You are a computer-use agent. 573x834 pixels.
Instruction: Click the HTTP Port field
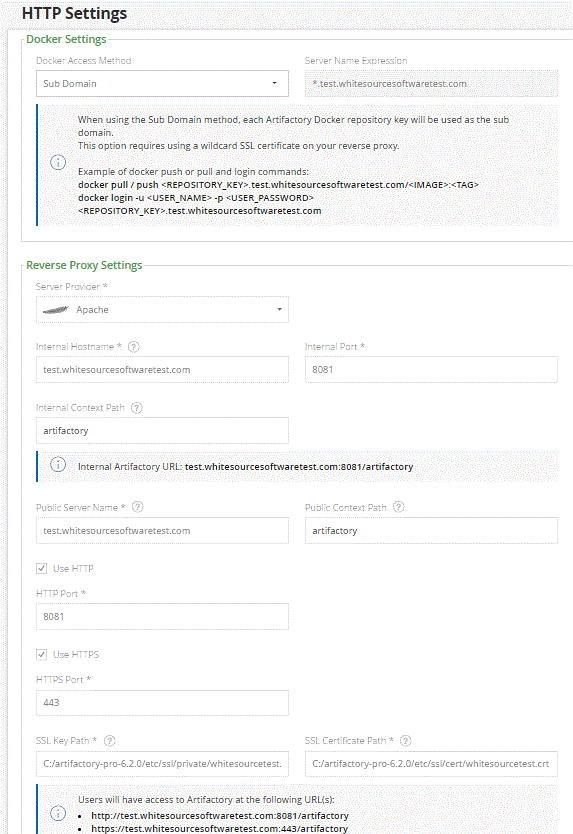162,616
